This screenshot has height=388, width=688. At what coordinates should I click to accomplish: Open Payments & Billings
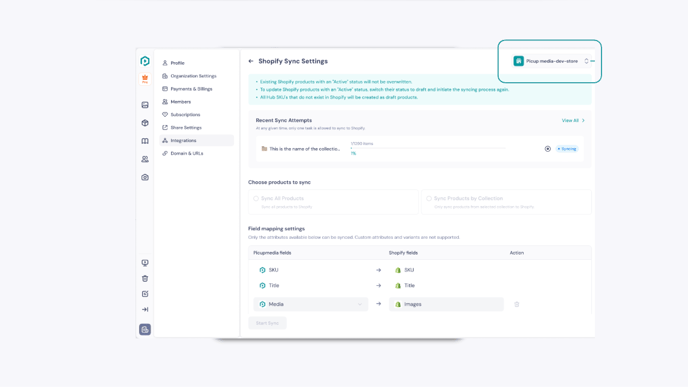point(196,89)
